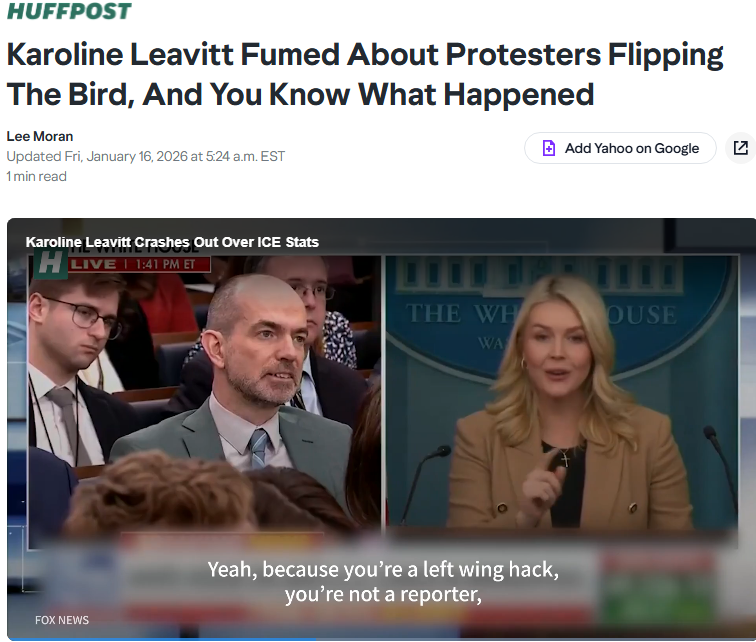Viewport: 756px width, 642px height.
Task: Click the 'Updated Fri, January 16, 2026' timestamp
Action: (146, 157)
